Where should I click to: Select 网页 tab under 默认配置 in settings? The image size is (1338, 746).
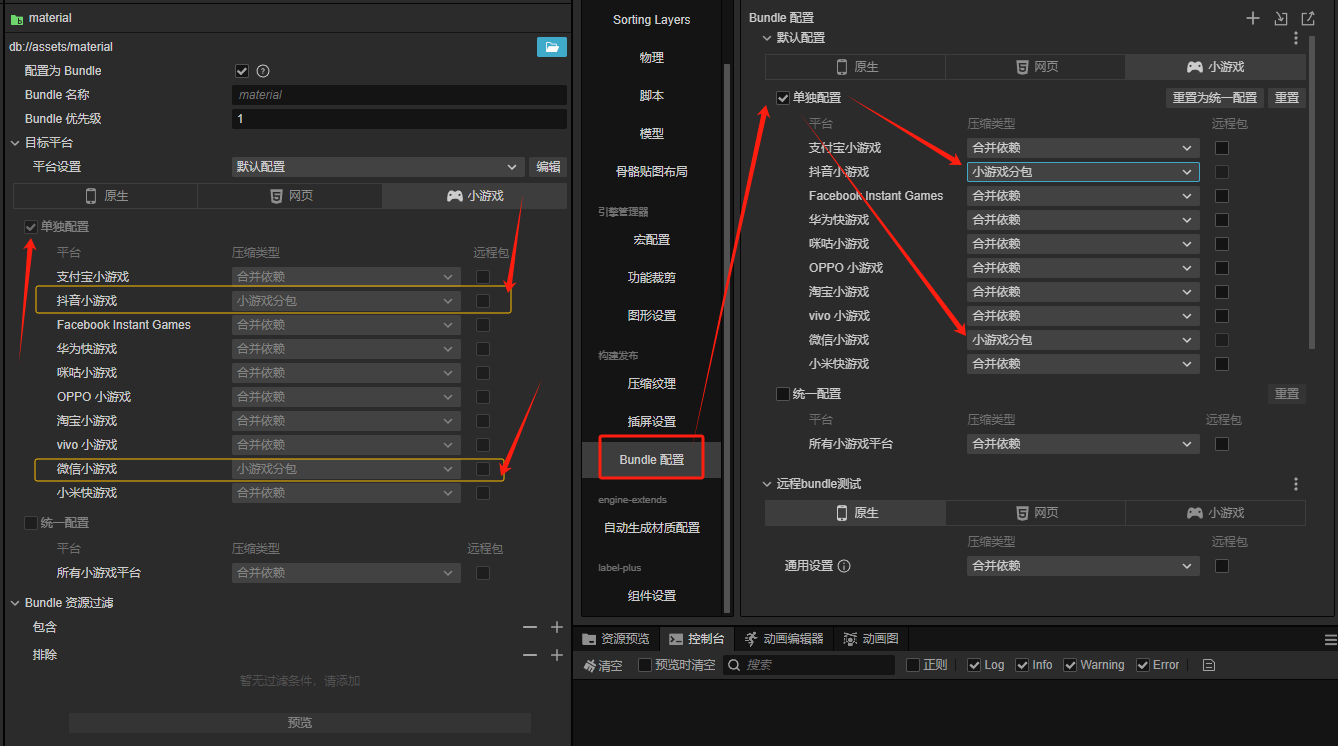point(1035,67)
